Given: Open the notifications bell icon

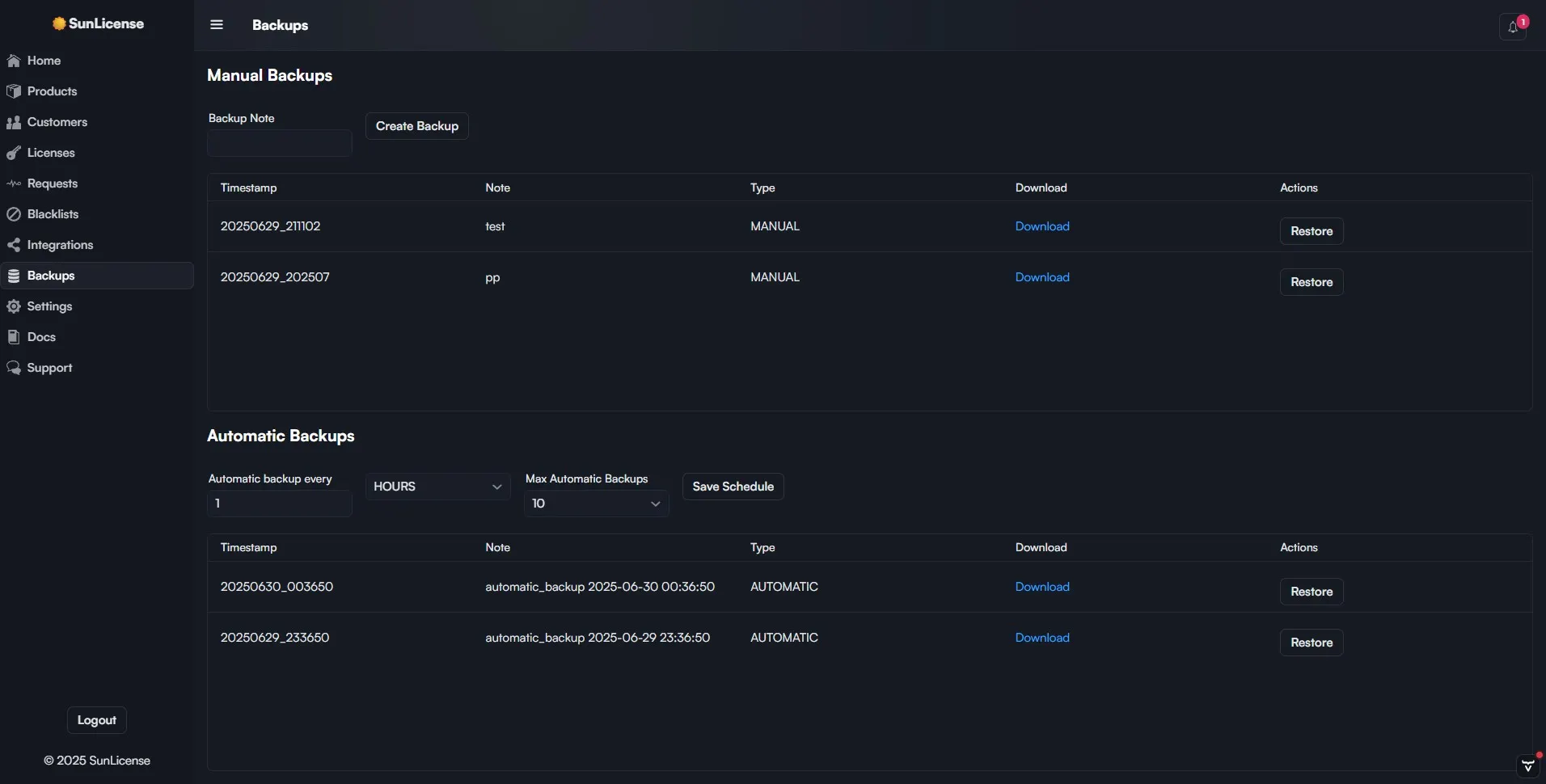Looking at the screenshot, I should (x=1513, y=27).
